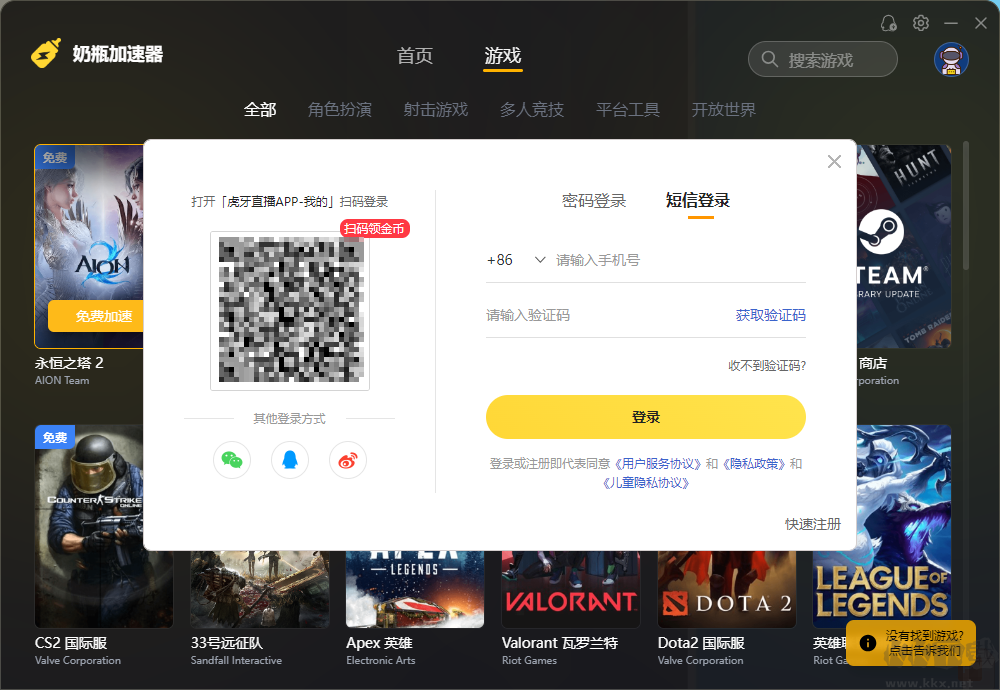Log in with the WeChat icon

tap(232, 460)
